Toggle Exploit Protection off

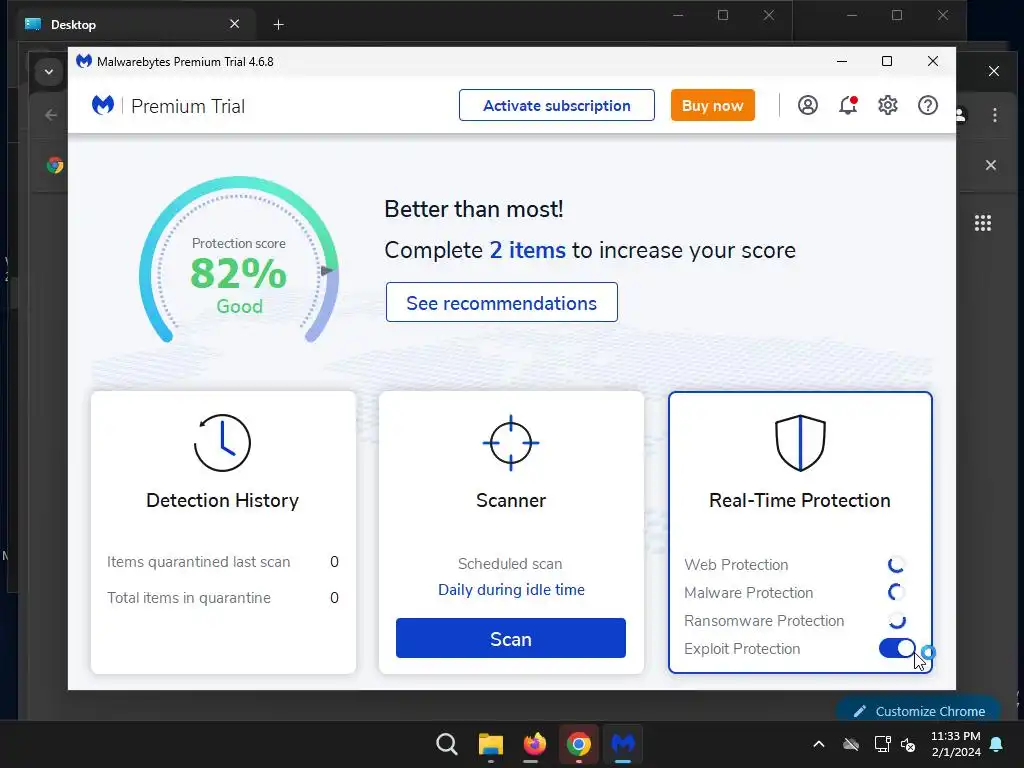click(897, 648)
